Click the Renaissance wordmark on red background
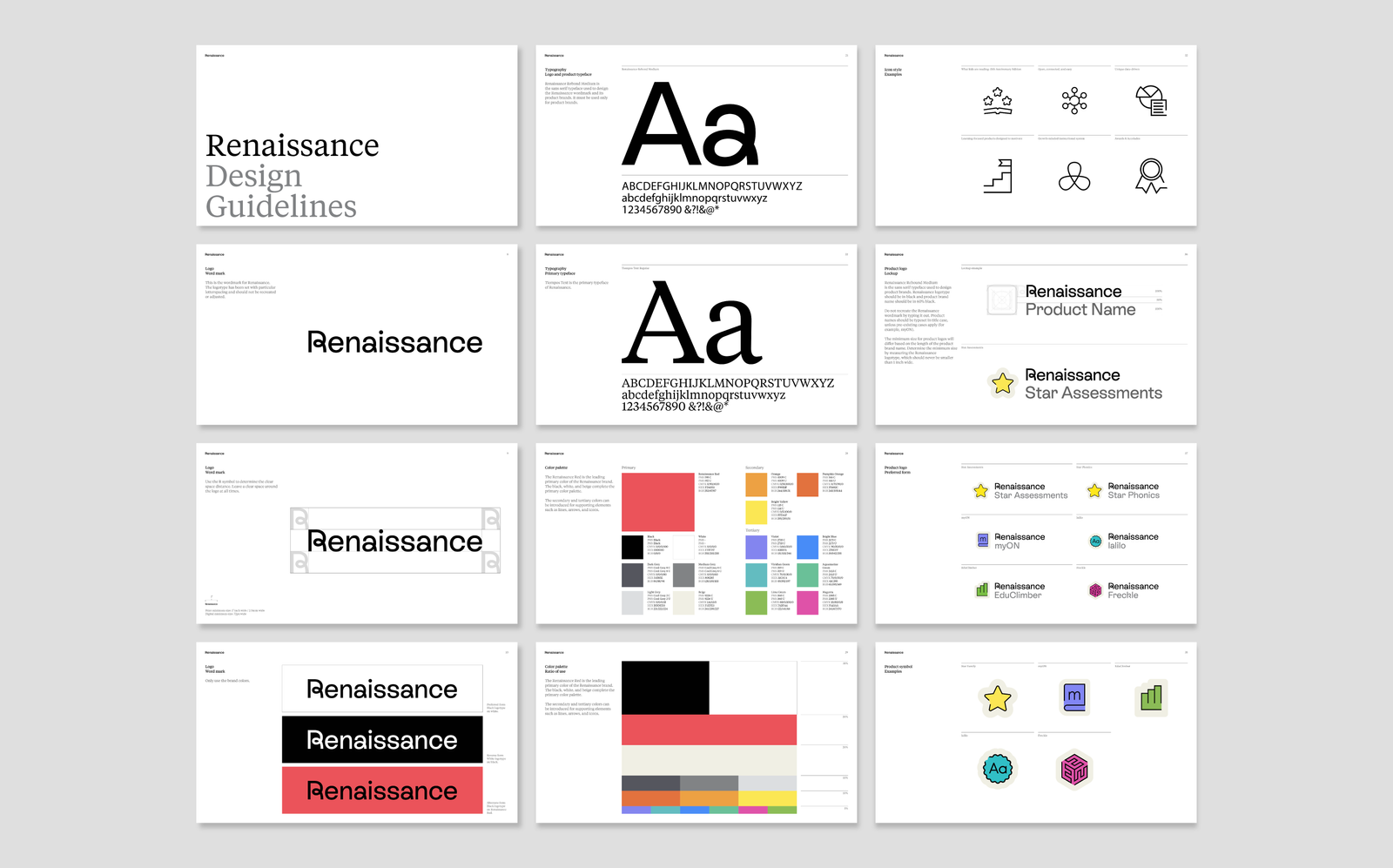This screenshot has height=868, width=1393. tap(382, 791)
